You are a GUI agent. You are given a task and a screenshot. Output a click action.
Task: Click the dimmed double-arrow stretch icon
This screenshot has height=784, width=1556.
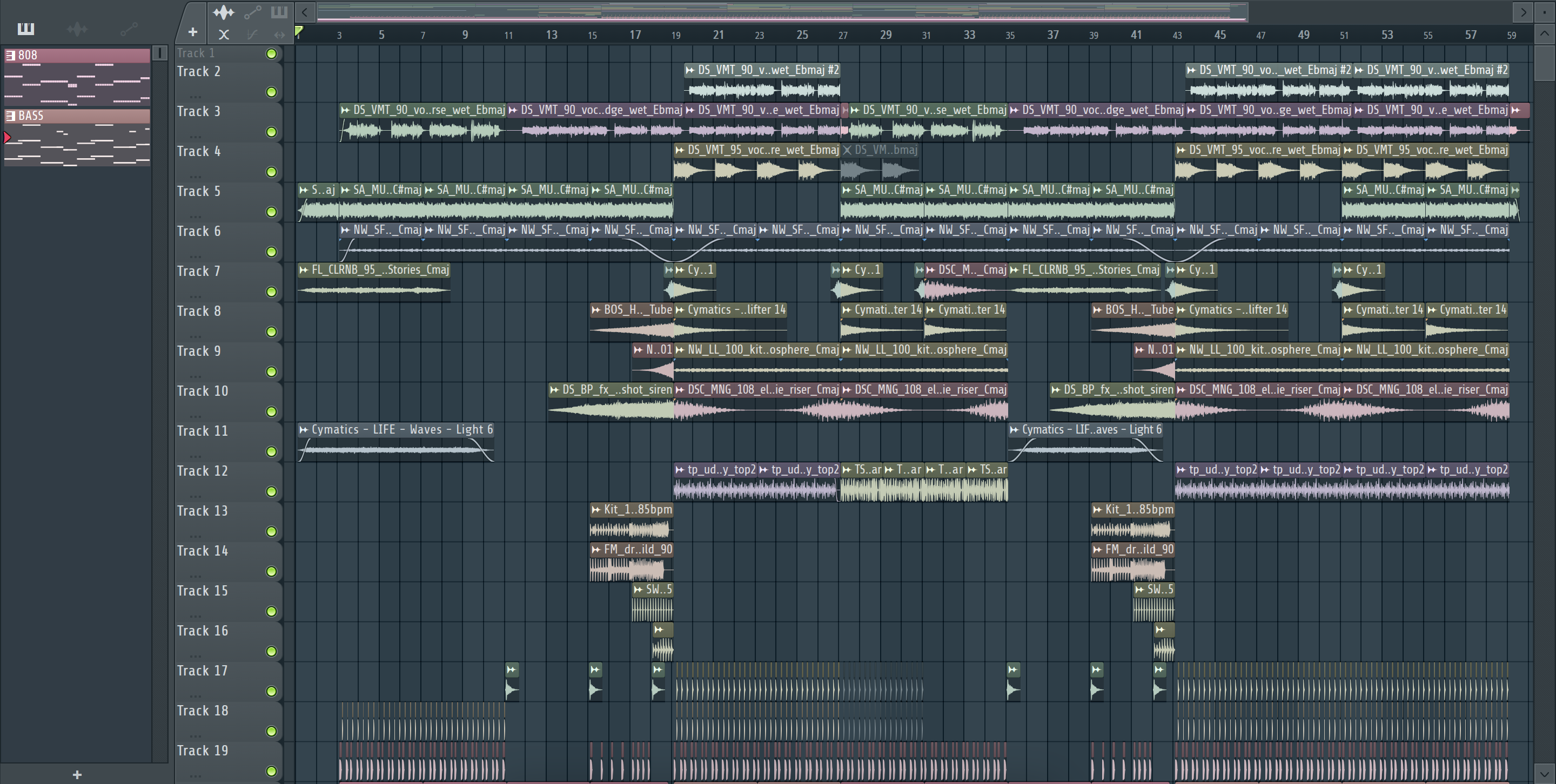point(279,35)
